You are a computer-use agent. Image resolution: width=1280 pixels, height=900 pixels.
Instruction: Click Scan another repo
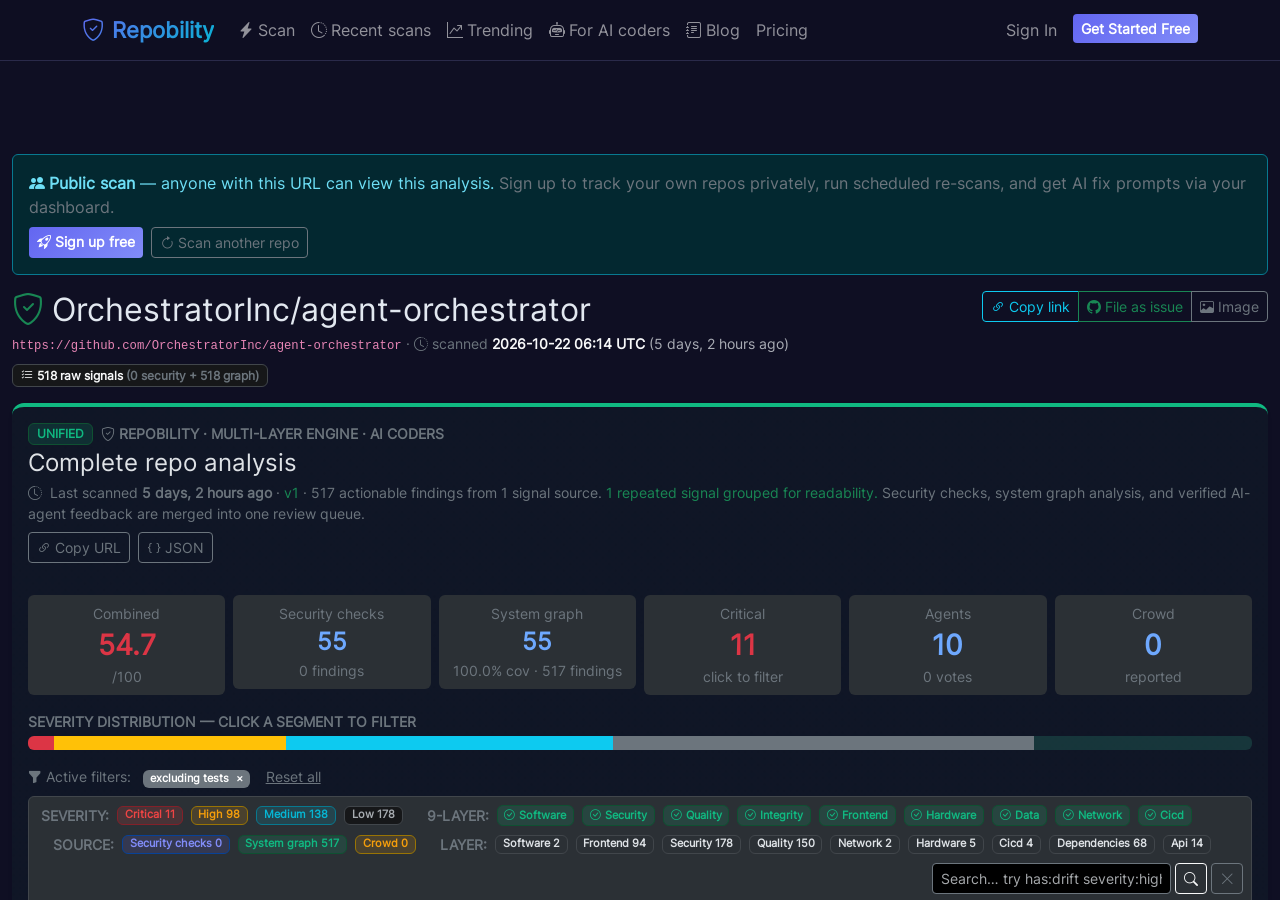coord(229,242)
